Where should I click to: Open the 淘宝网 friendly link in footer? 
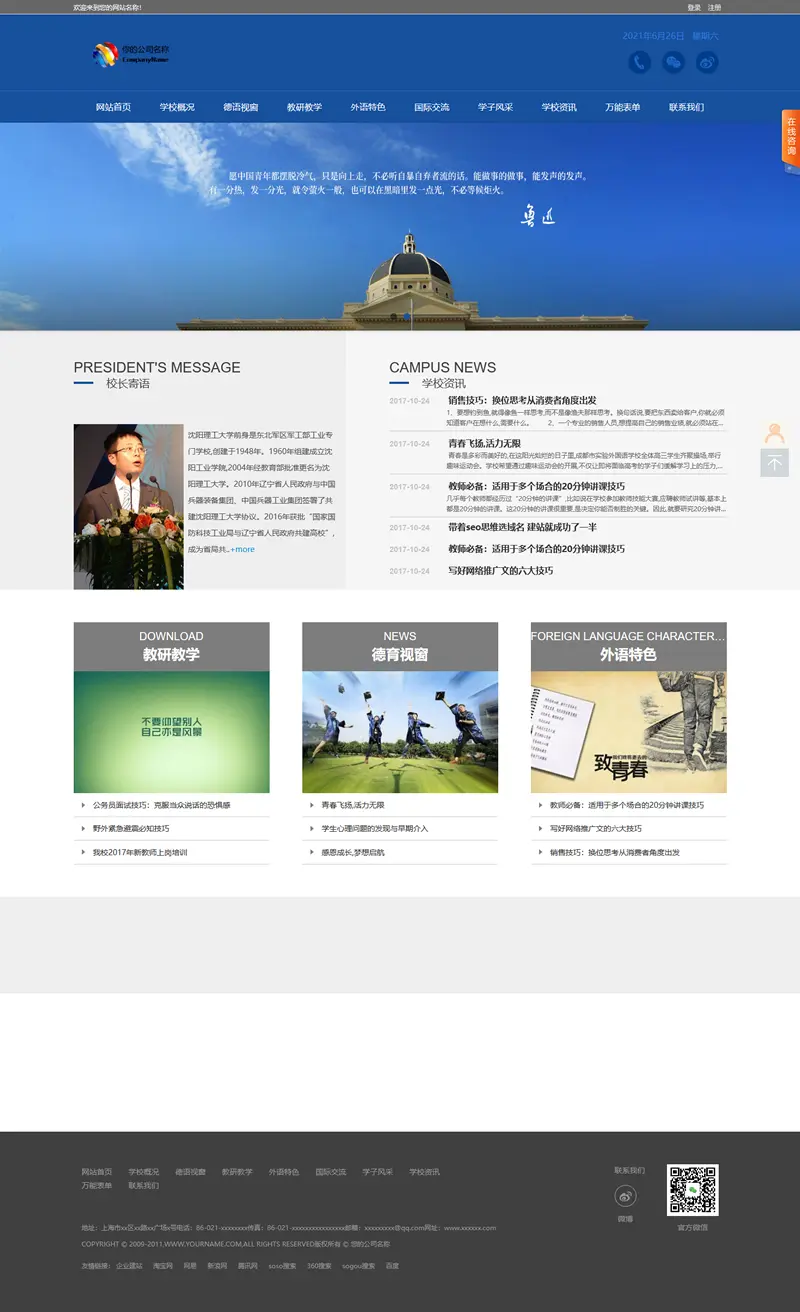162,1266
